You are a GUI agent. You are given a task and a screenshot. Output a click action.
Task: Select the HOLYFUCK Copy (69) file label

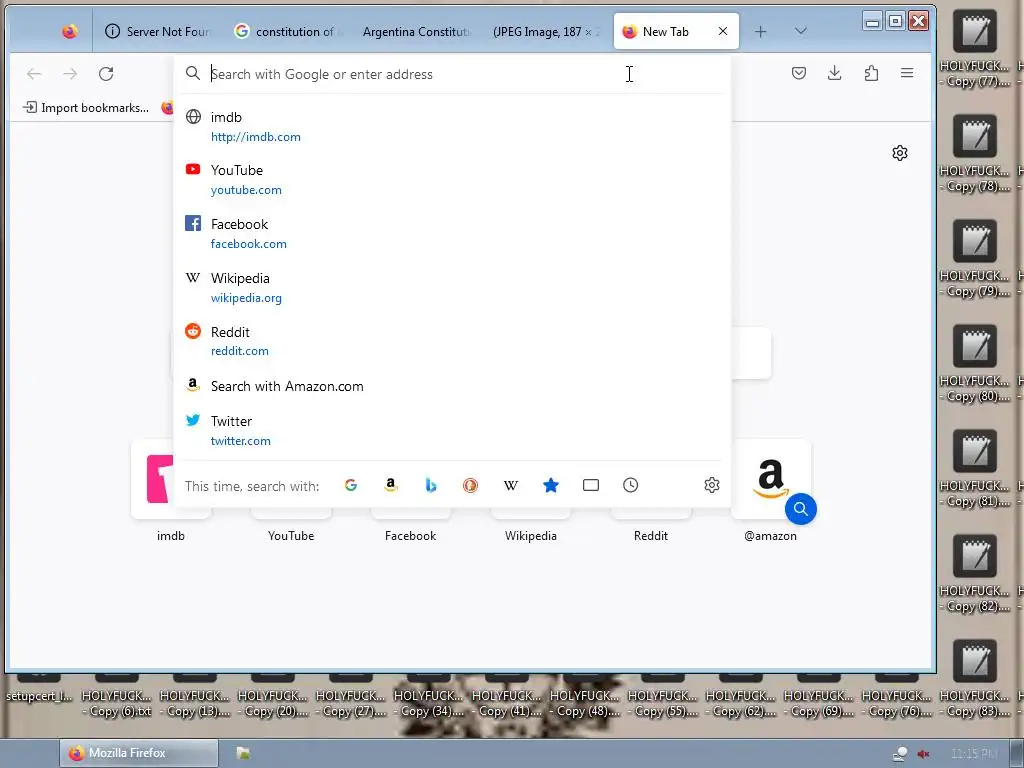coord(819,704)
